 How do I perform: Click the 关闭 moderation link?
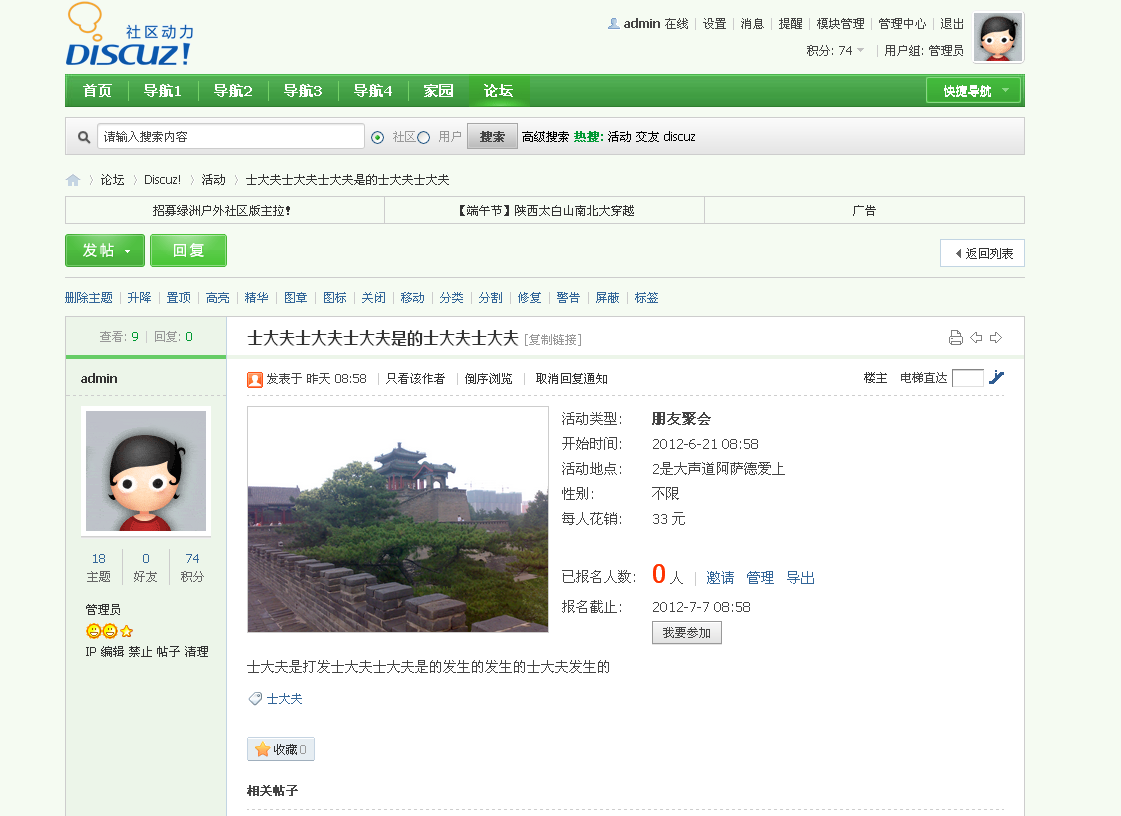(373, 298)
